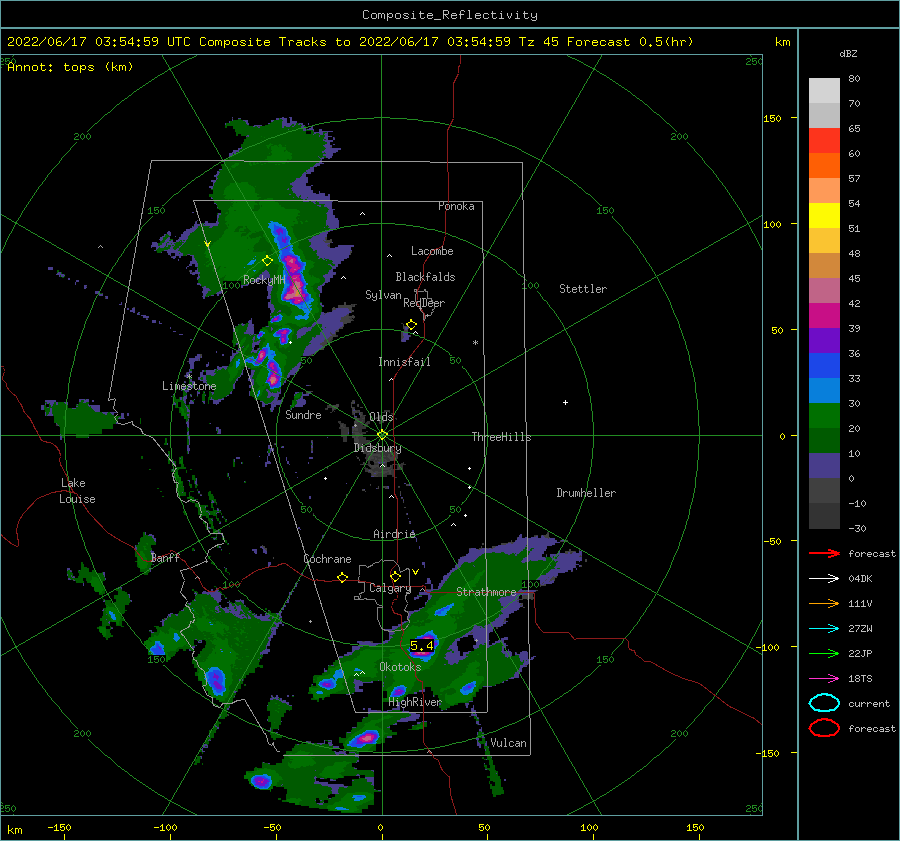Click the white asterisk marker east of Innisfail

click(475, 343)
